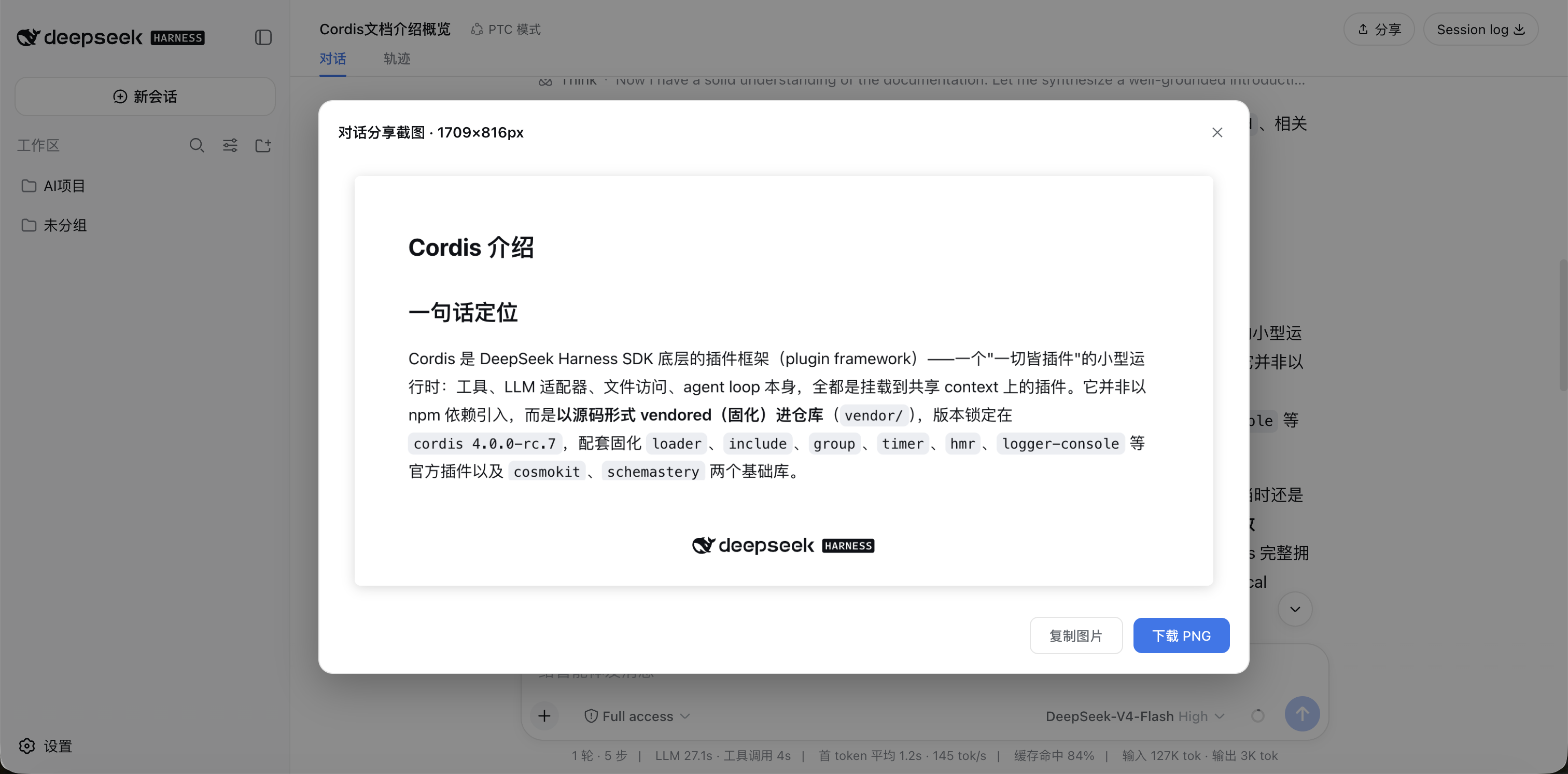Click 复制图片 to copy image
The height and width of the screenshot is (774, 1568).
click(1075, 636)
